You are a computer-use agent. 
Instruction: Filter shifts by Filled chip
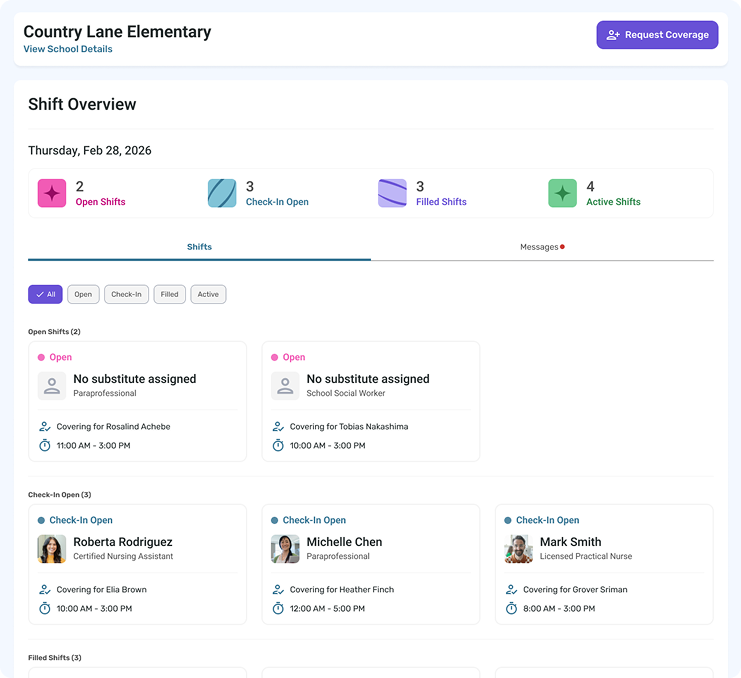pyautogui.click(x=169, y=294)
